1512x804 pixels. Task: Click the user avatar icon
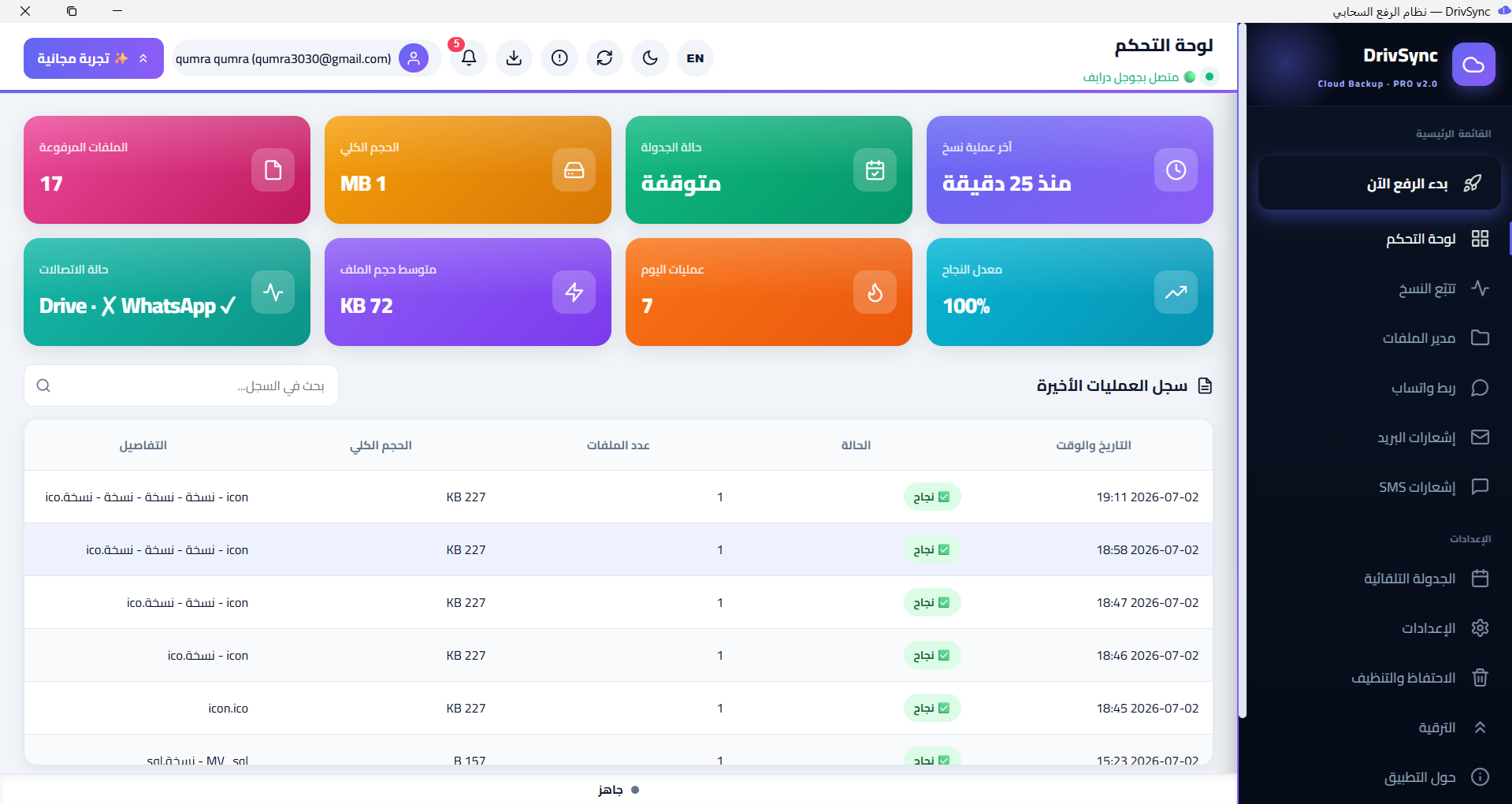[x=414, y=58]
